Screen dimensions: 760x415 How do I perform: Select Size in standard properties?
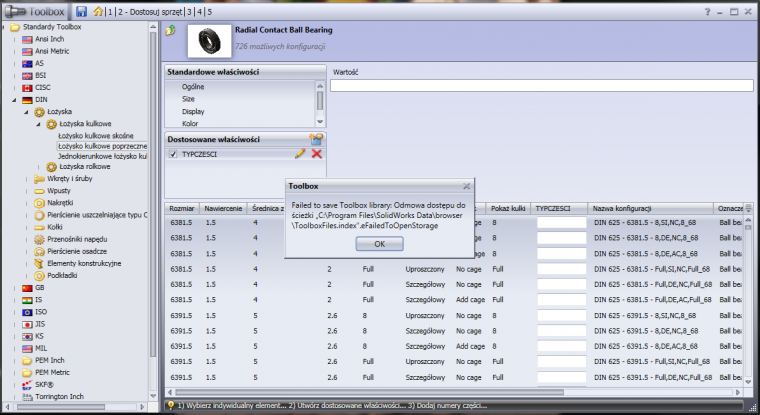tap(188, 99)
